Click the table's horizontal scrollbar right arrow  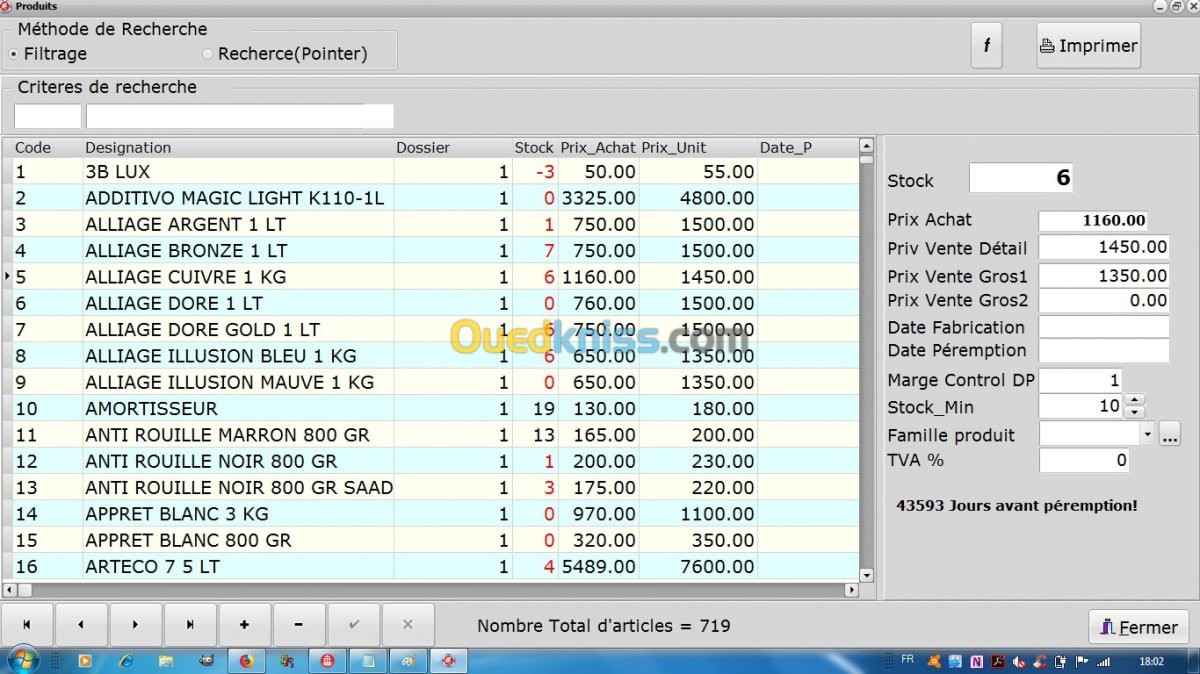click(x=852, y=590)
